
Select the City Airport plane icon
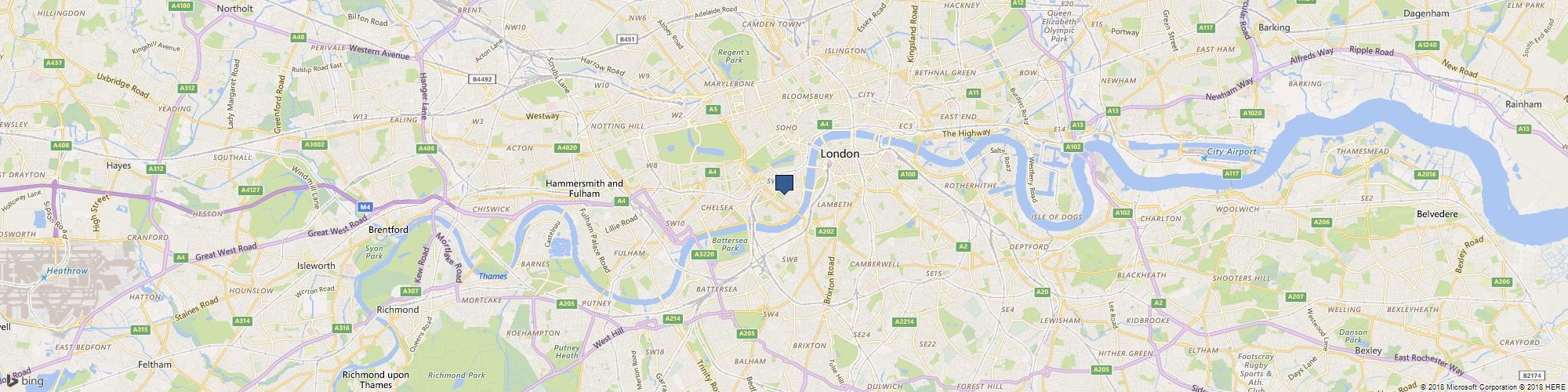point(1203,158)
